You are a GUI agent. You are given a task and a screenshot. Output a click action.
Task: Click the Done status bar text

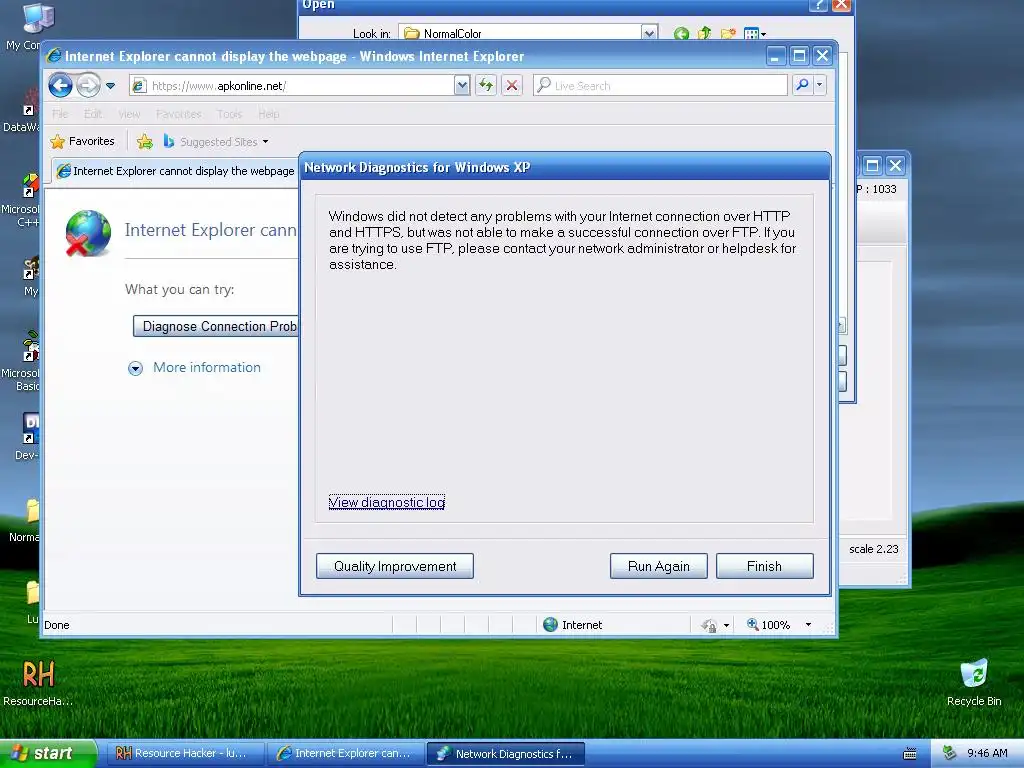[x=57, y=625]
